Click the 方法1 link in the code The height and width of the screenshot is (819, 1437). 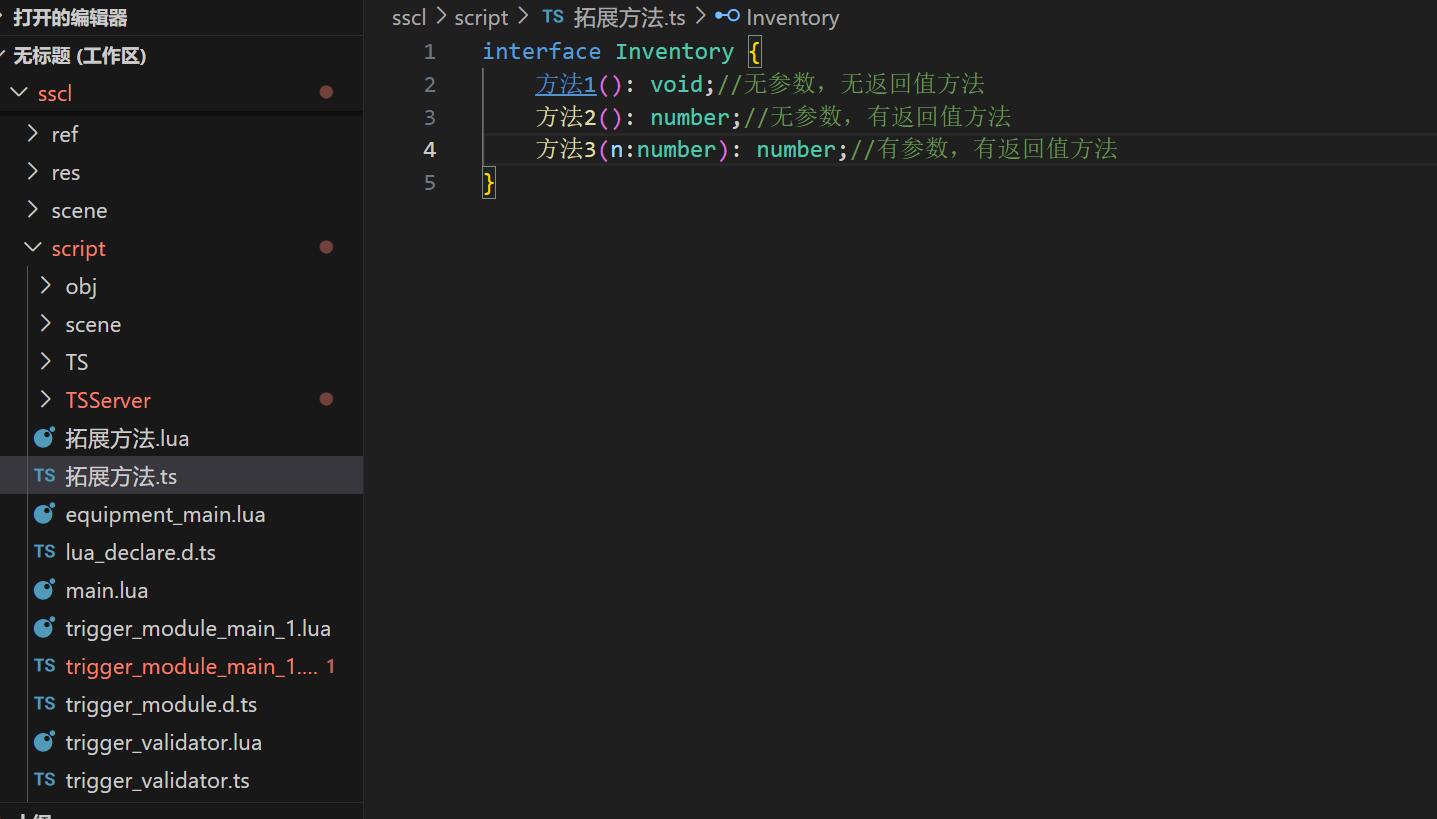point(566,84)
